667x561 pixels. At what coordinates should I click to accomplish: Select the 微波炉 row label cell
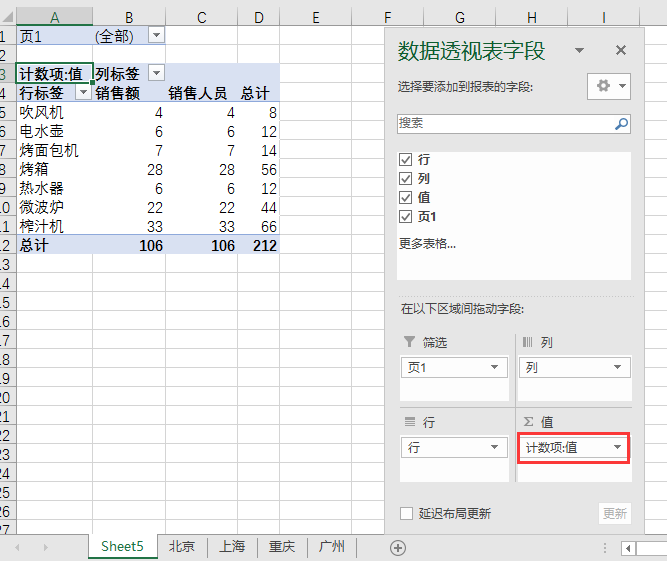tap(54, 207)
